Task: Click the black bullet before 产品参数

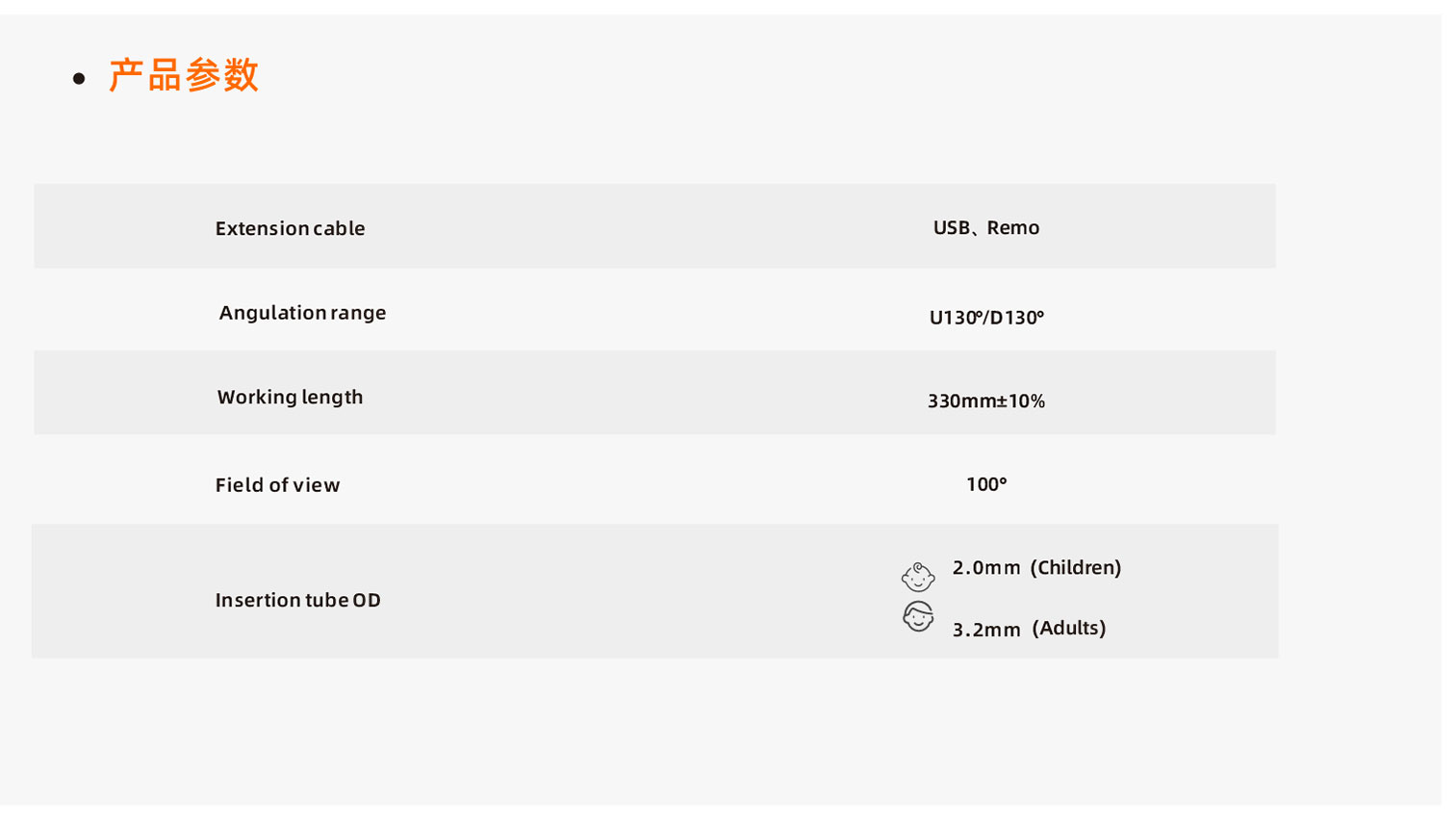Action: (79, 79)
